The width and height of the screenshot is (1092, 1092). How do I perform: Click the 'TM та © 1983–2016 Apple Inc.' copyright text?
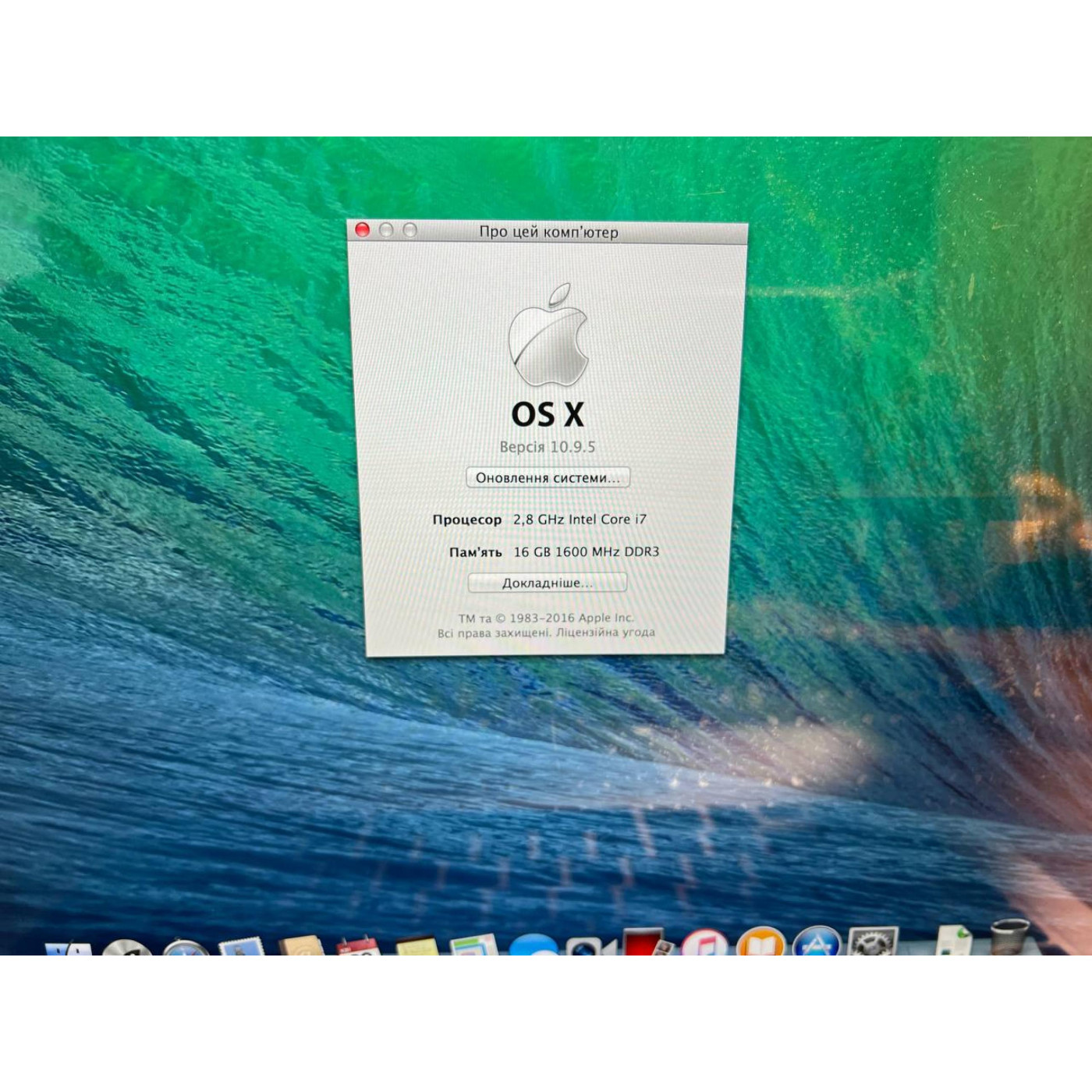[x=546, y=618]
